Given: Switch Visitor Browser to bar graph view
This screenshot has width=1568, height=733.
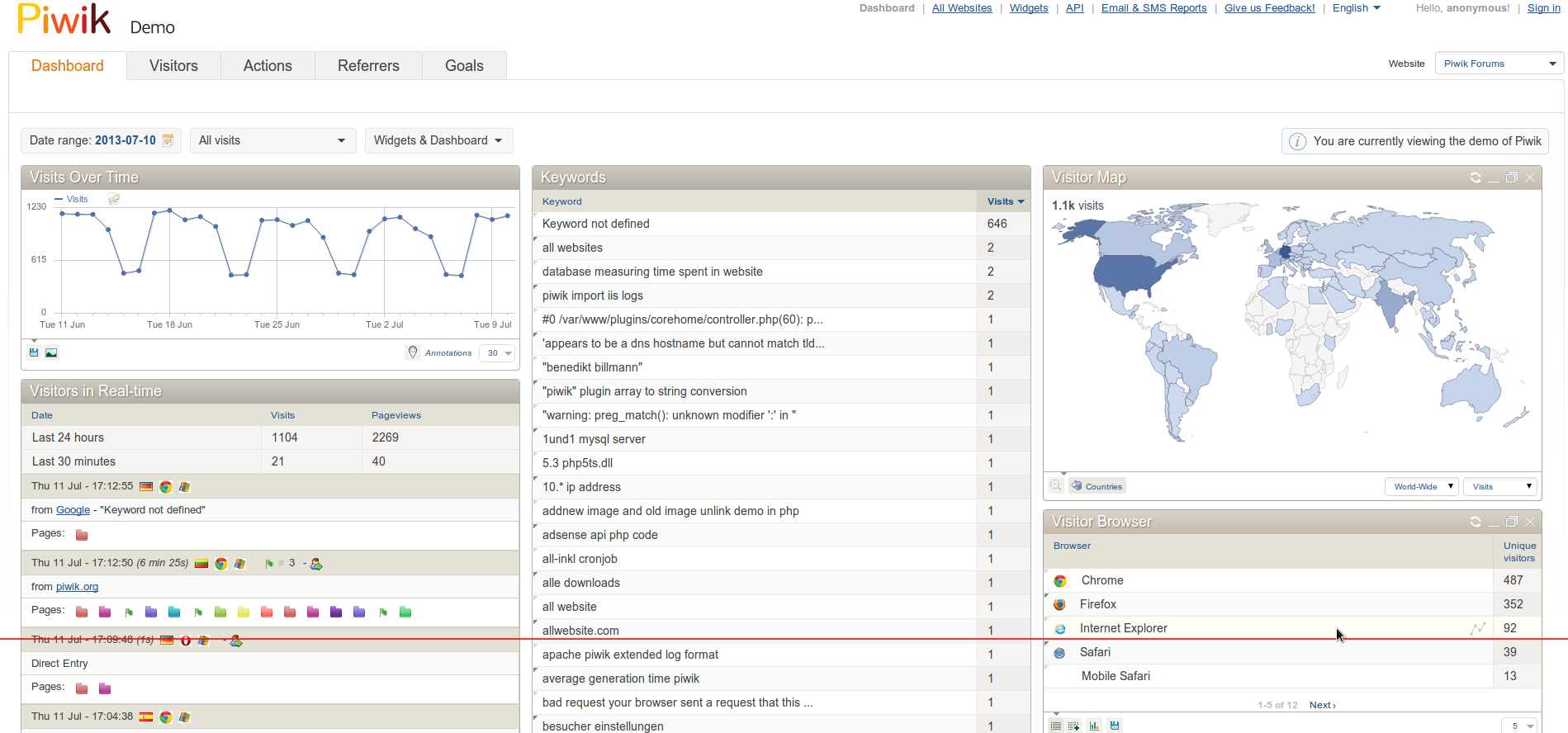Looking at the screenshot, I should pos(1094,726).
